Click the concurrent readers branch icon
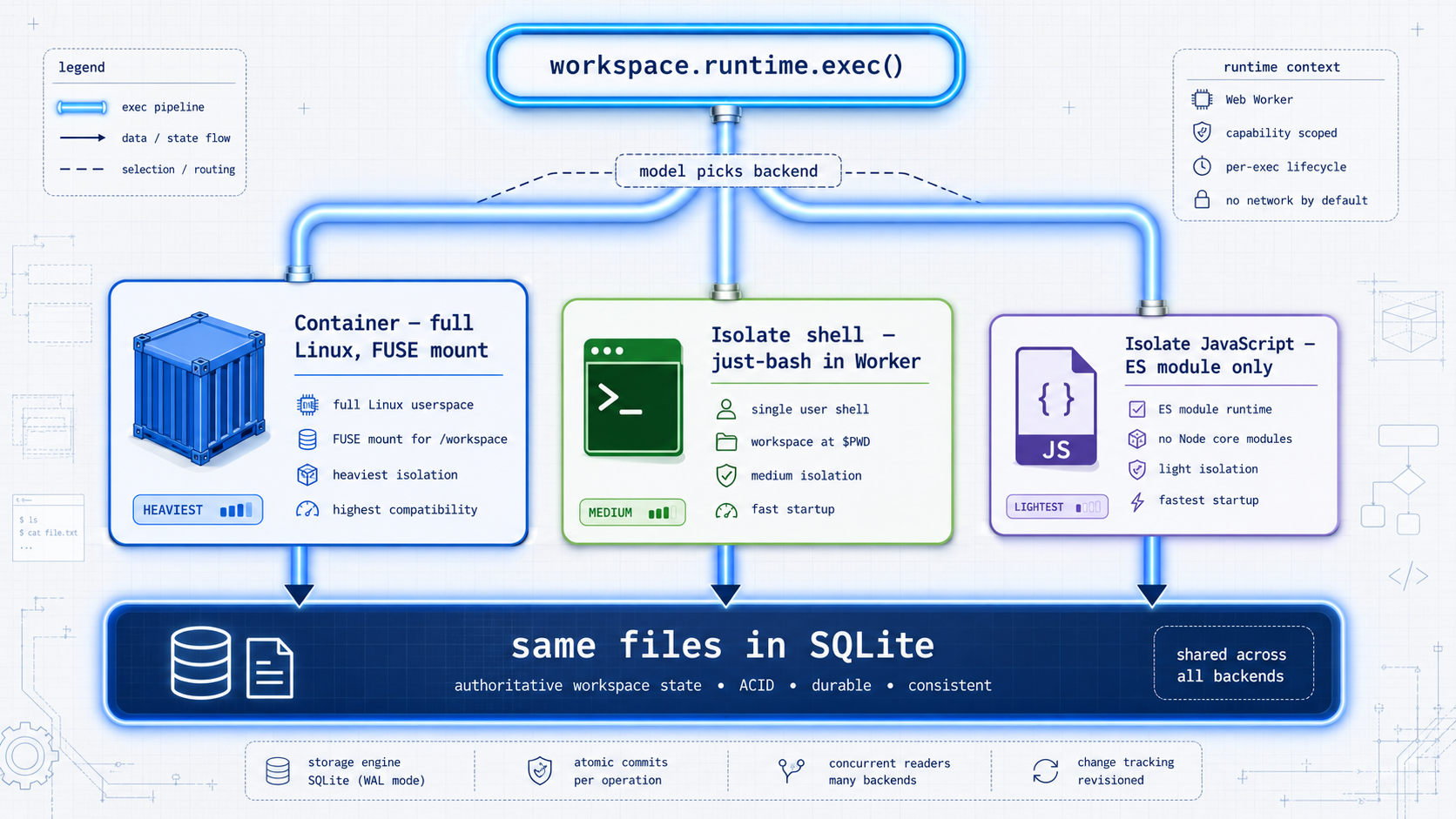The width and height of the screenshot is (1456, 819). [x=792, y=770]
